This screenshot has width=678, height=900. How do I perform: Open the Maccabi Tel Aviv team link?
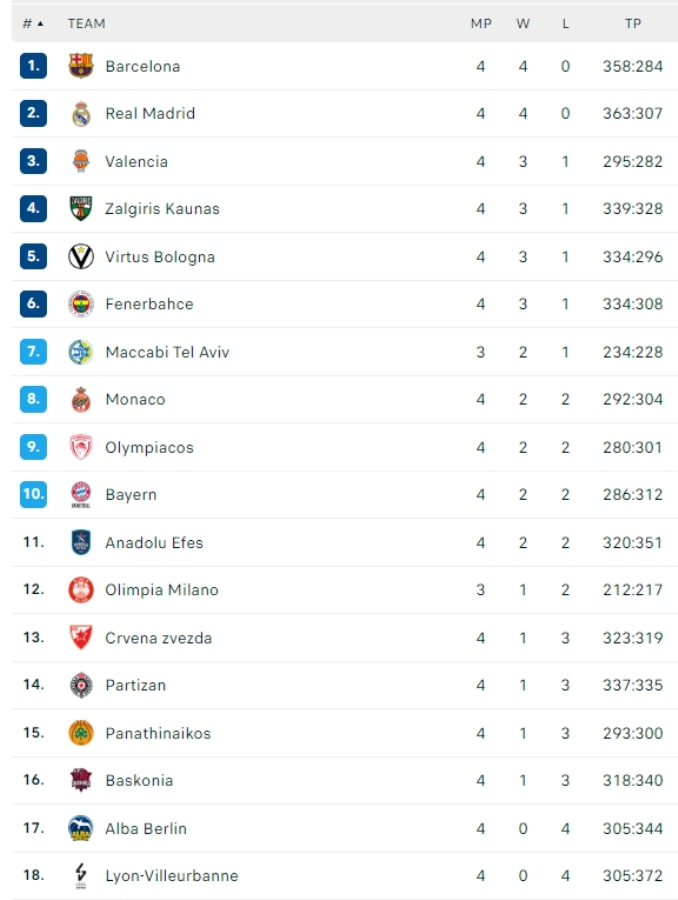click(167, 352)
